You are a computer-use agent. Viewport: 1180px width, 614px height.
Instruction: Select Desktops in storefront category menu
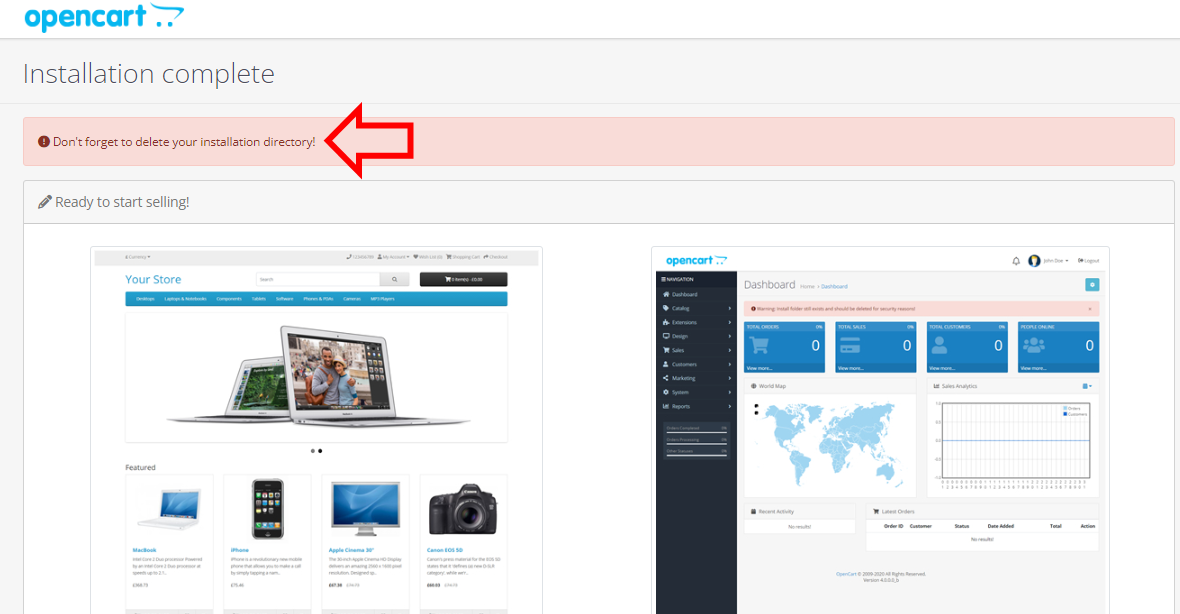pos(145,299)
